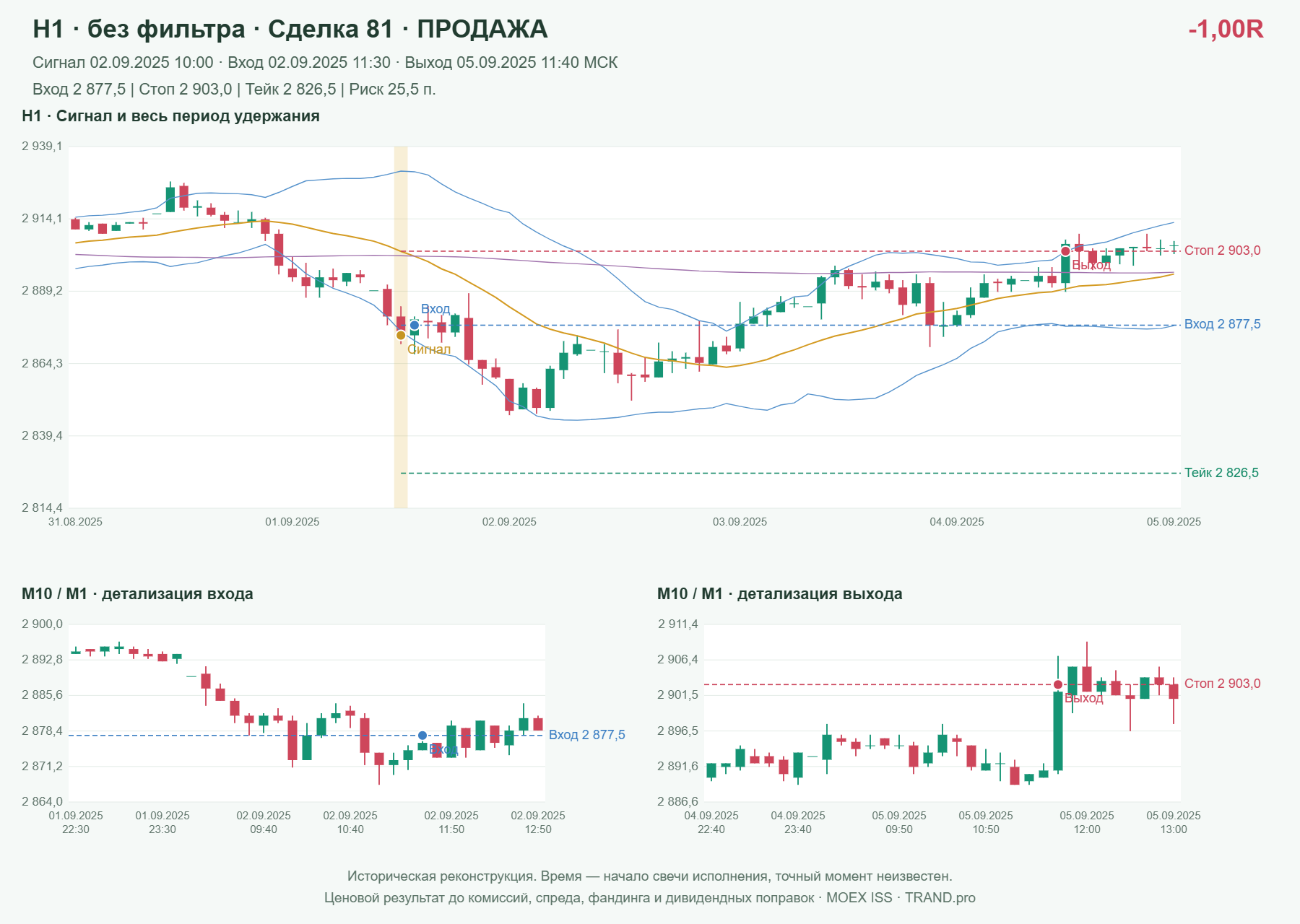This screenshot has height=924, width=1300.
Task: Click 'M10 / M1 · детализация входа' heading
Action: (137, 594)
